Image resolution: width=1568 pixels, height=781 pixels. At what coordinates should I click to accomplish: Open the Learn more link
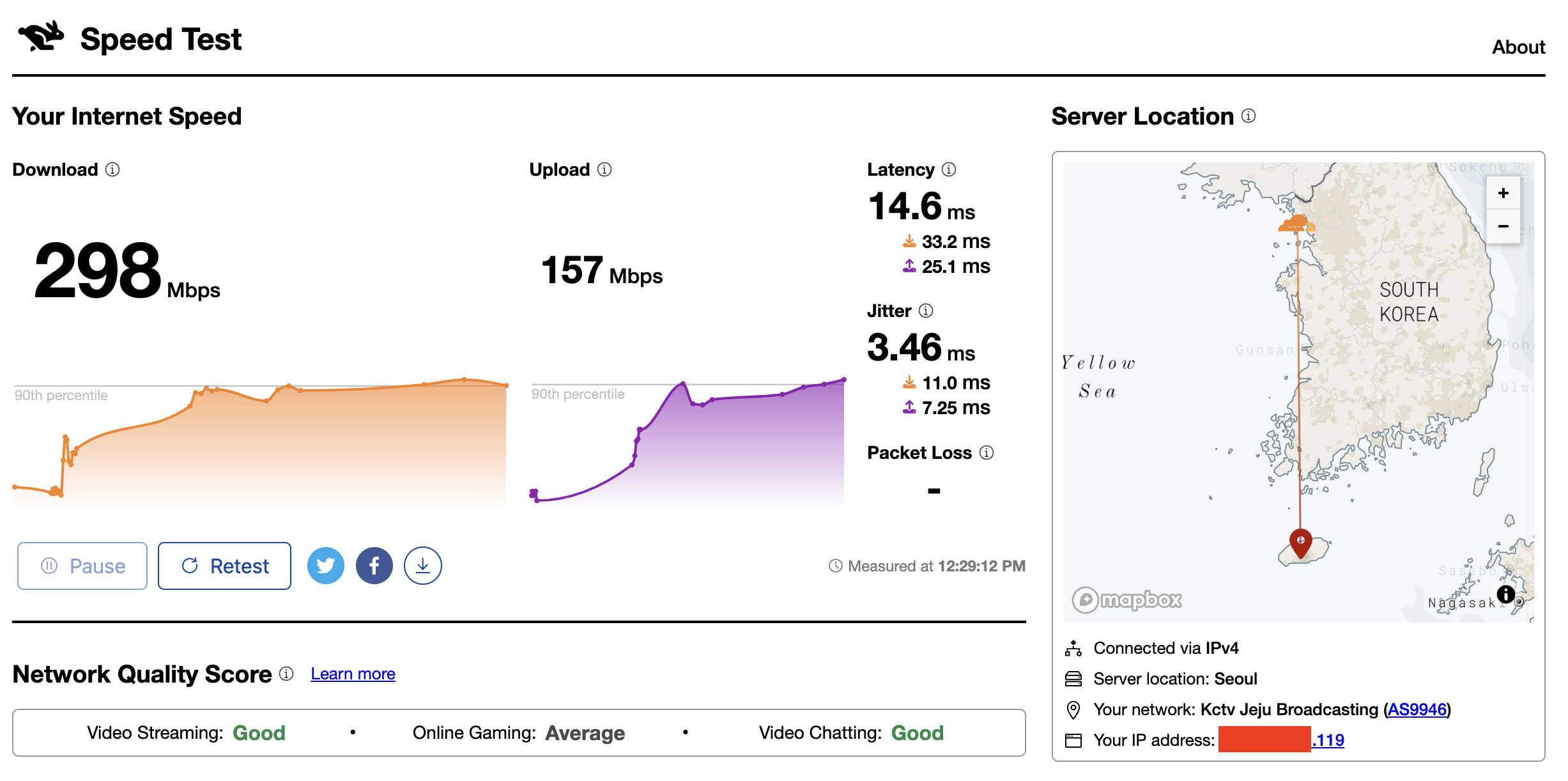tap(353, 674)
